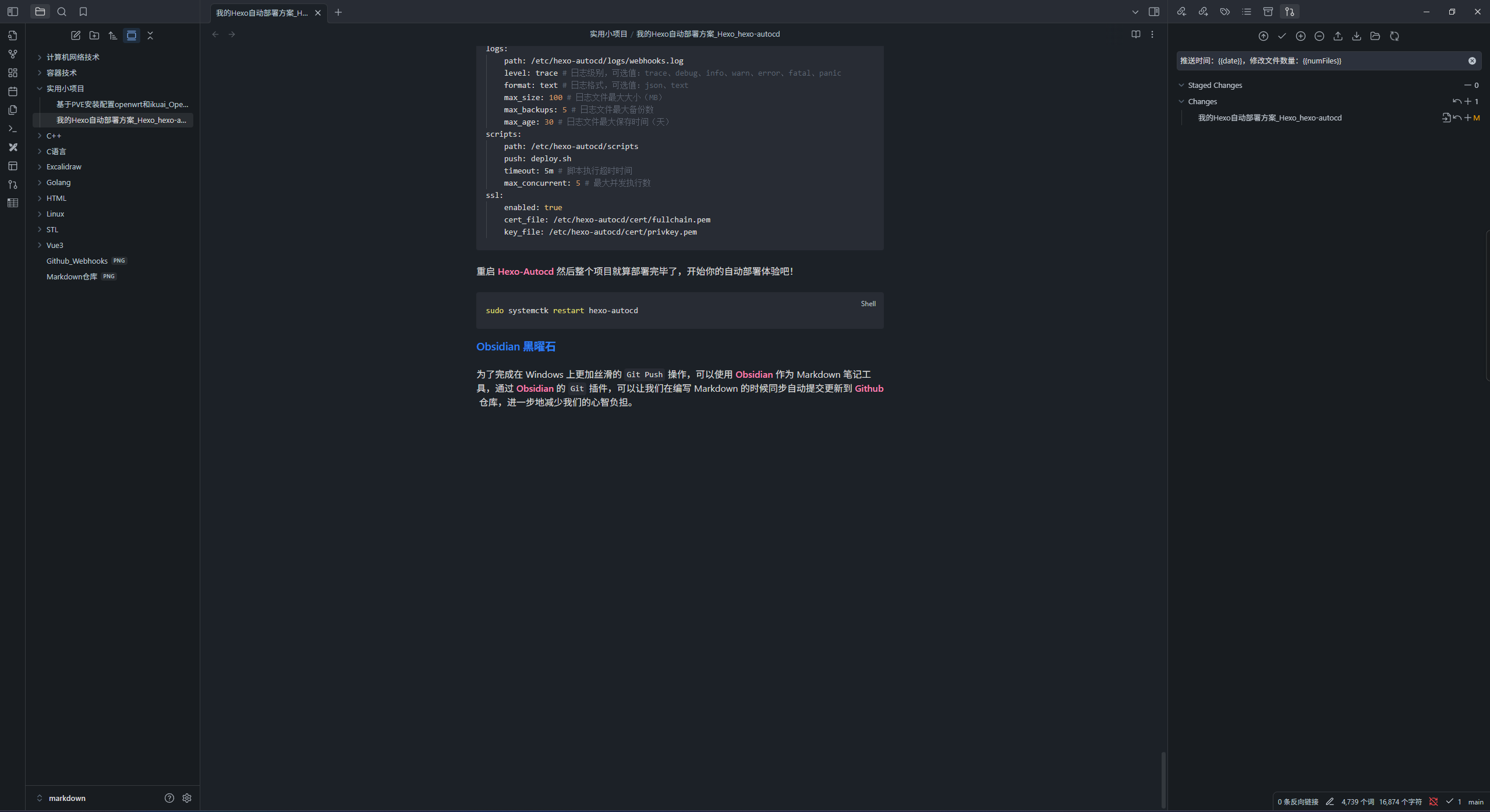Toggle the left sidebar panel
Screen dimensions: 1490x812
13,12
